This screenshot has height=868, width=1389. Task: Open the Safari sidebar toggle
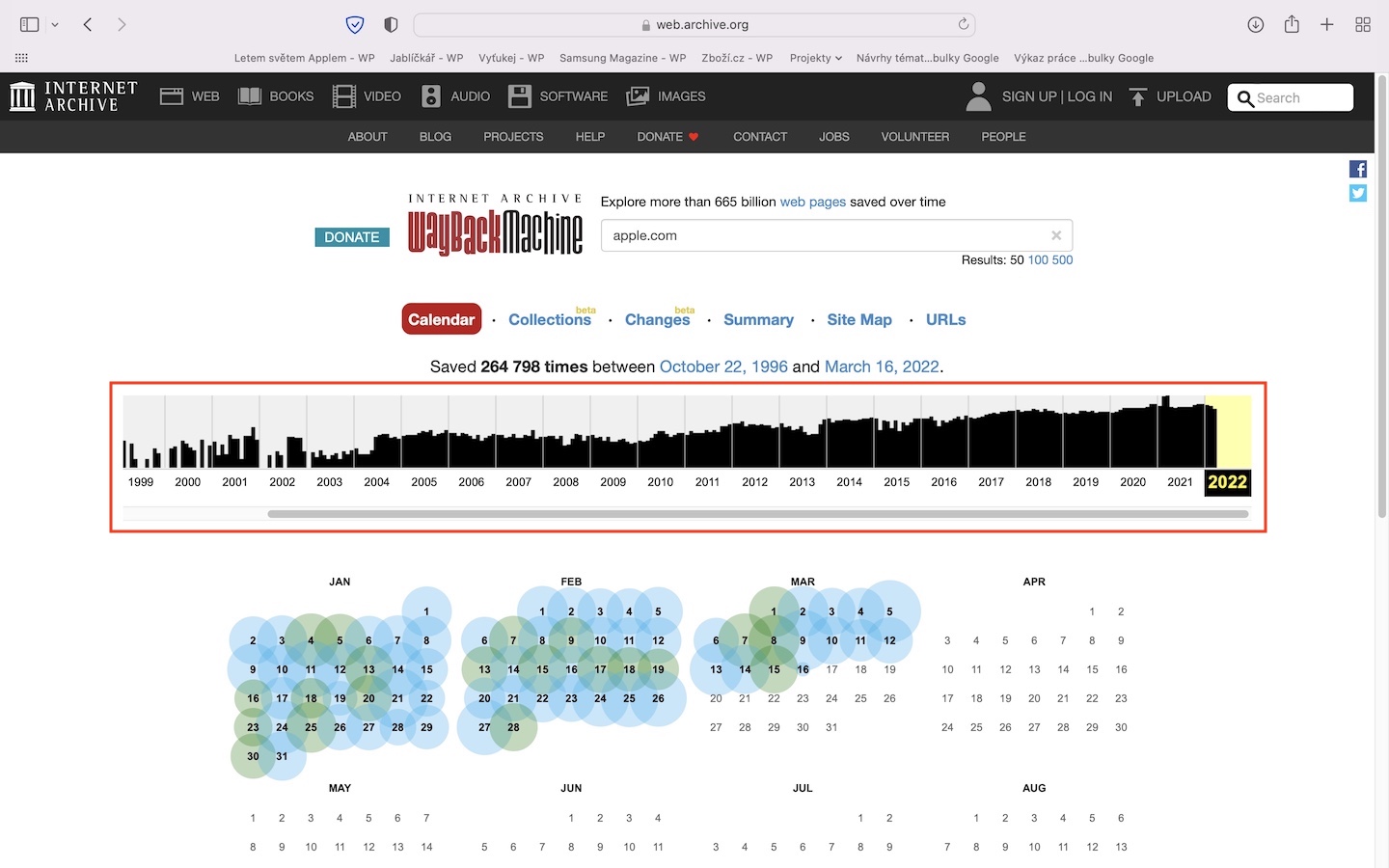click(30, 24)
